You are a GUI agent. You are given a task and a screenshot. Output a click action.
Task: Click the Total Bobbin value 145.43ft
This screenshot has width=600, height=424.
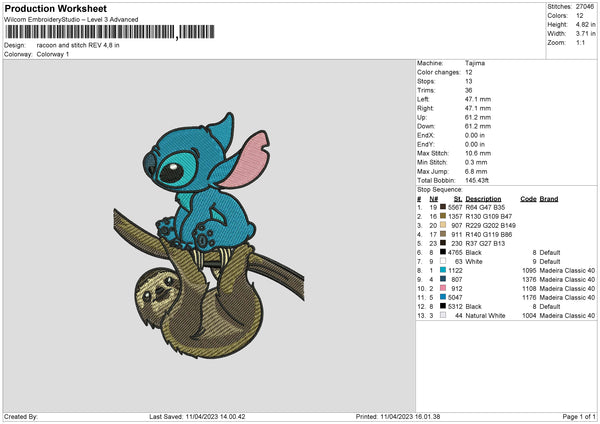(x=477, y=180)
